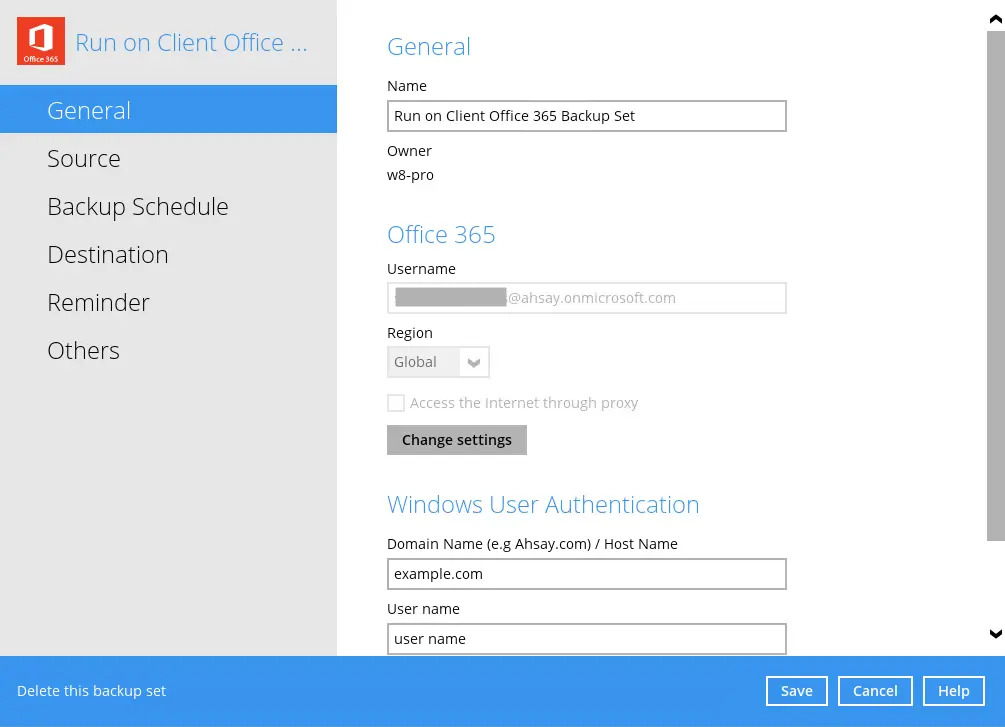Select the Others section
1005x727 pixels.
tap(83, 350)
